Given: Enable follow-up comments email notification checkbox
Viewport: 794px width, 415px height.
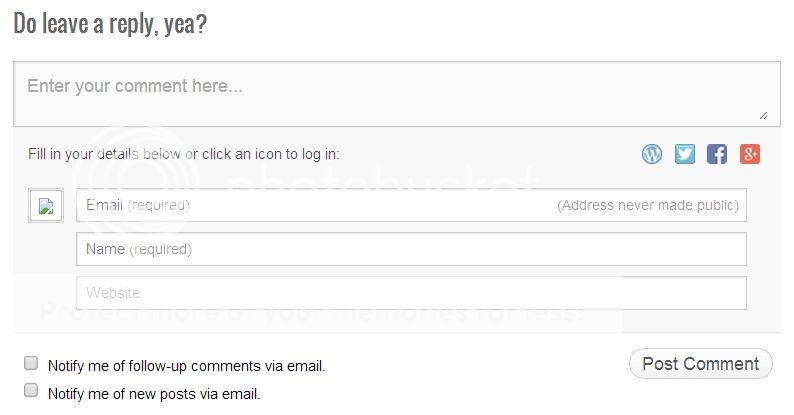Looking at the screenshot, I should 31,364.
